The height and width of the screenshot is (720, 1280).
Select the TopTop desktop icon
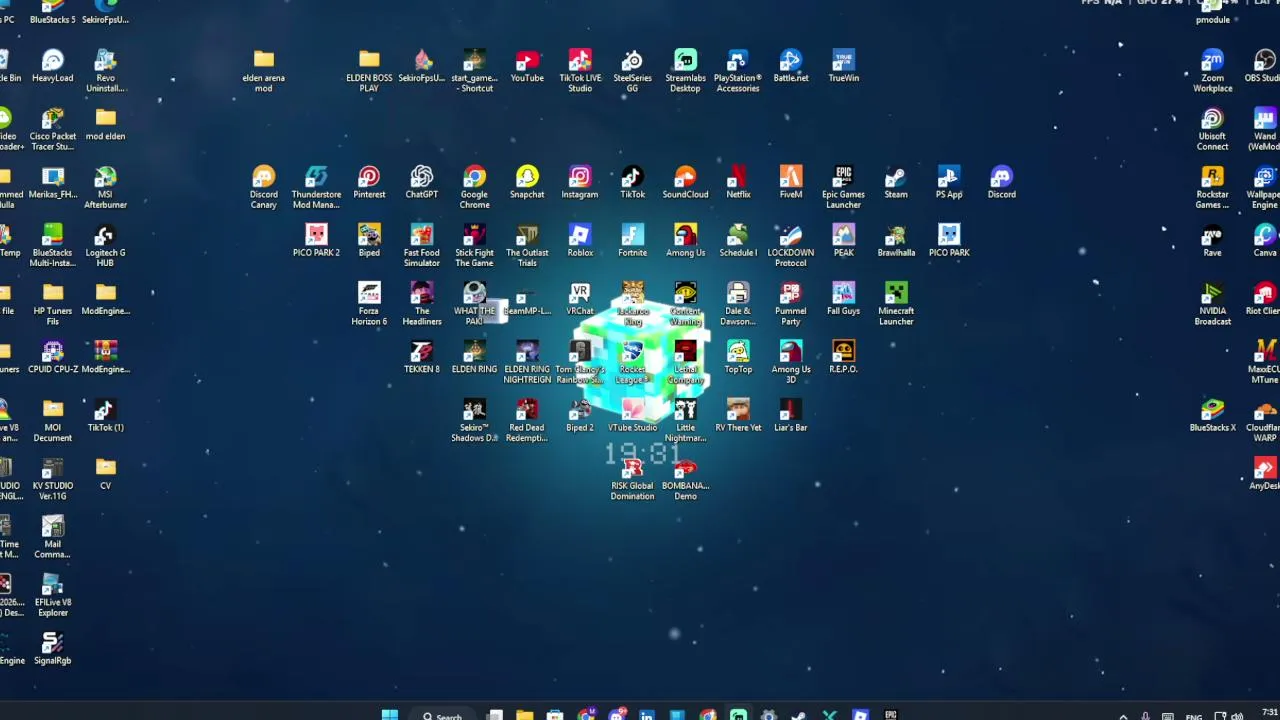(x=738, y=357)
